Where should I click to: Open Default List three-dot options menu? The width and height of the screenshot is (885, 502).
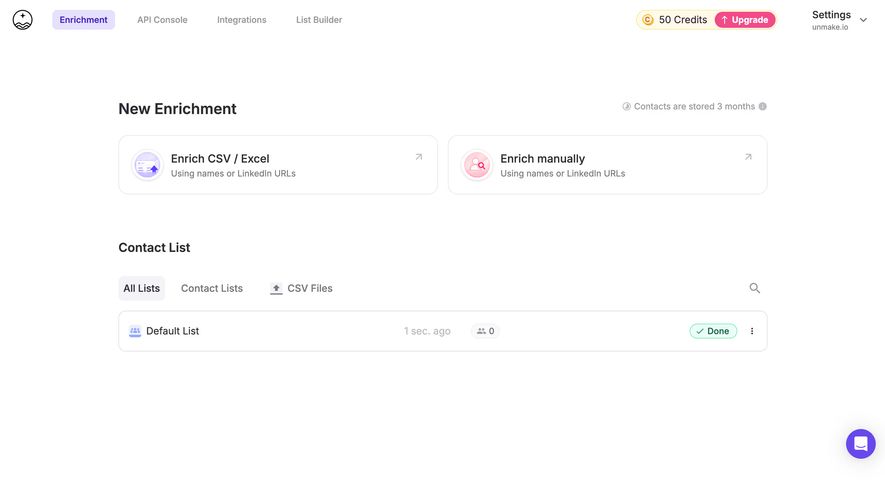(x=752, y=331)
